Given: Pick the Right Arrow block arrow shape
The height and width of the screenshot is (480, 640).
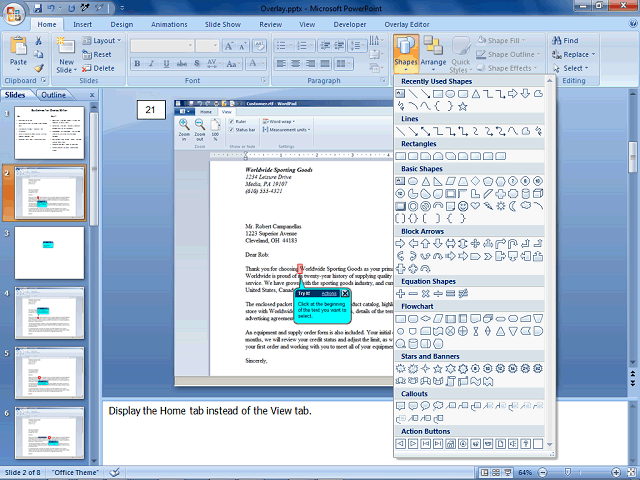Looking at the screenshot, I should [400, 244].
